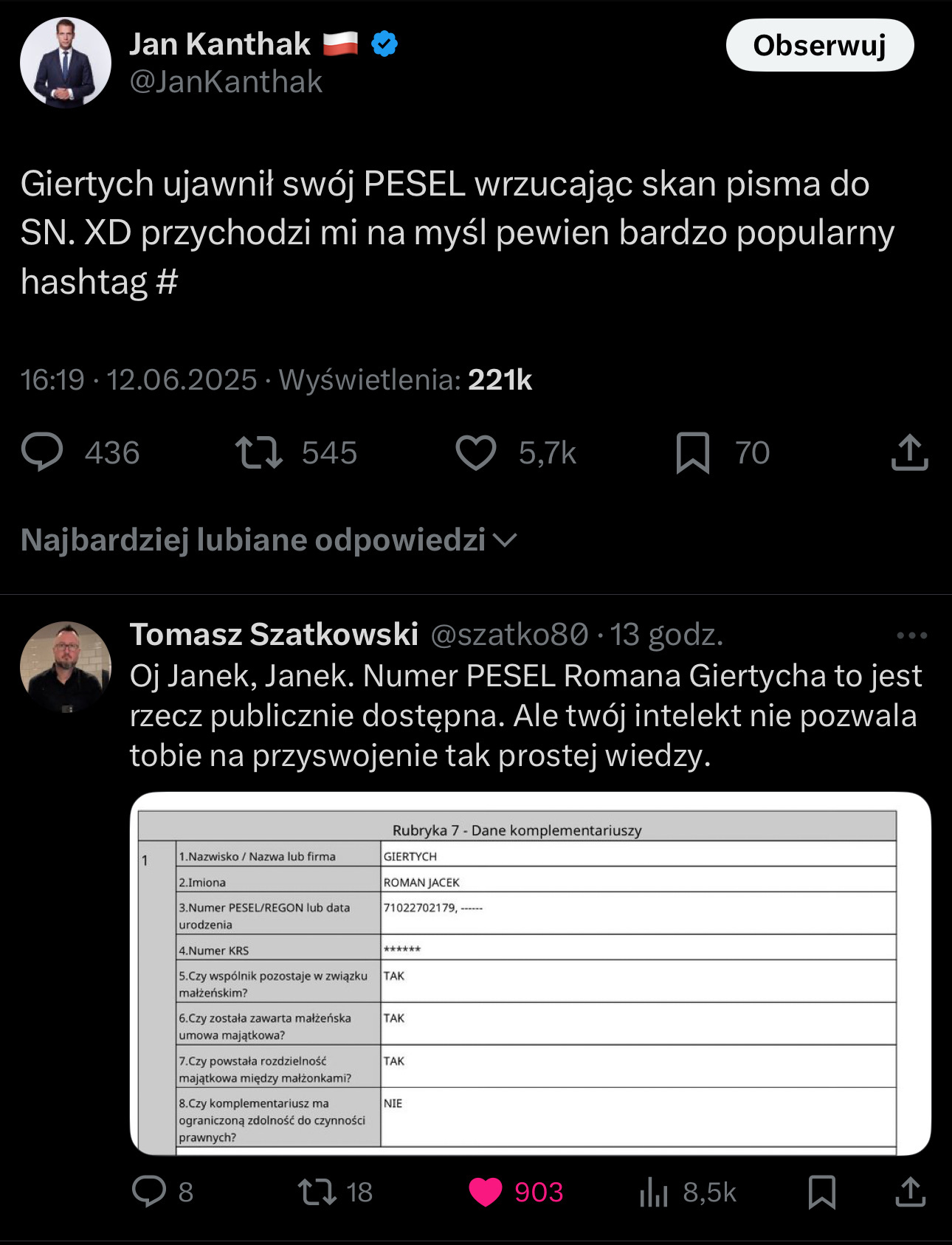
Task: Open the @szatko80 handle link
Action: coord(509,635)
